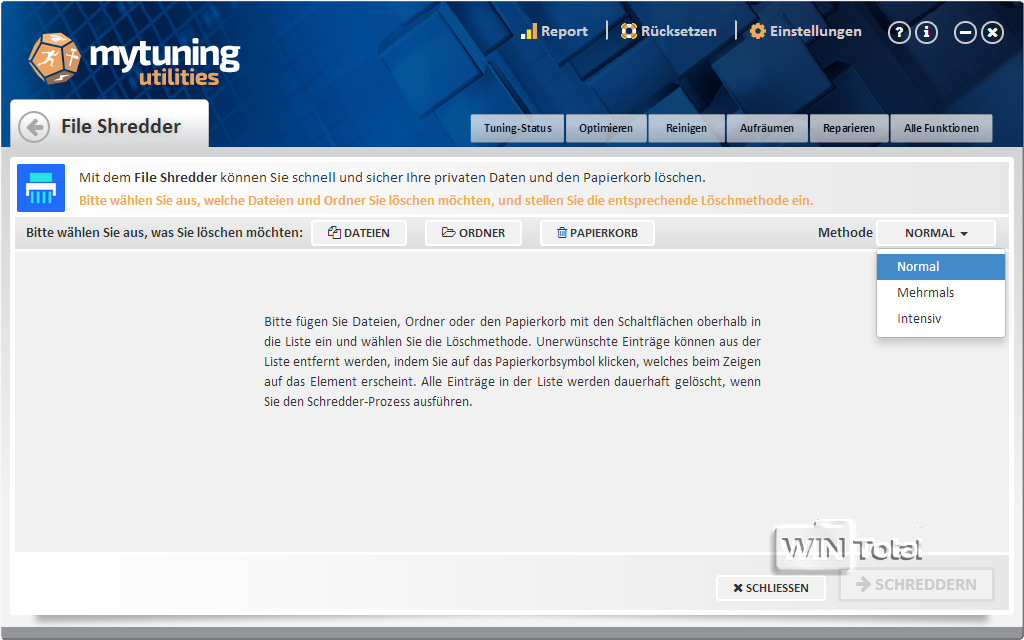
Task: Open the Report view
Action: coord(554,31)
